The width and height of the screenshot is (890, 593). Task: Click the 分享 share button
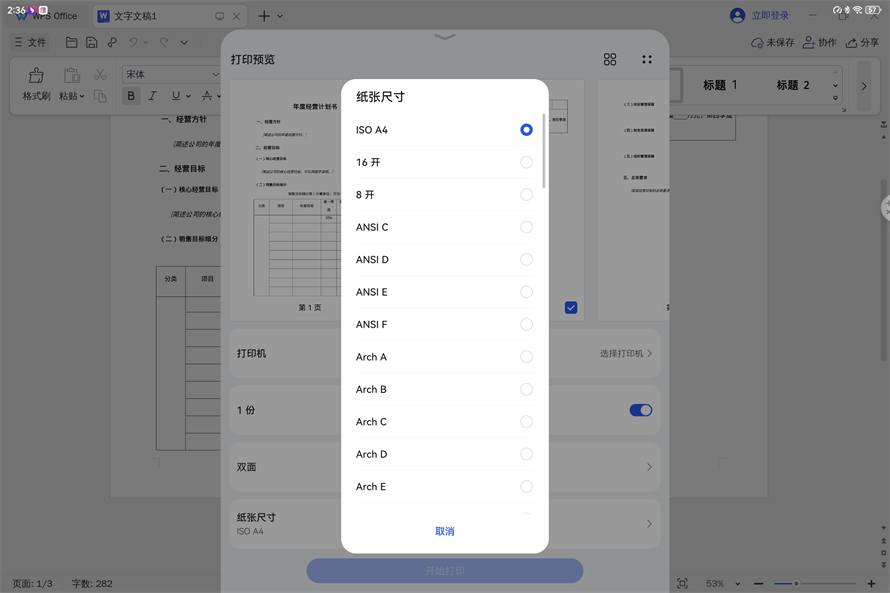862,43
